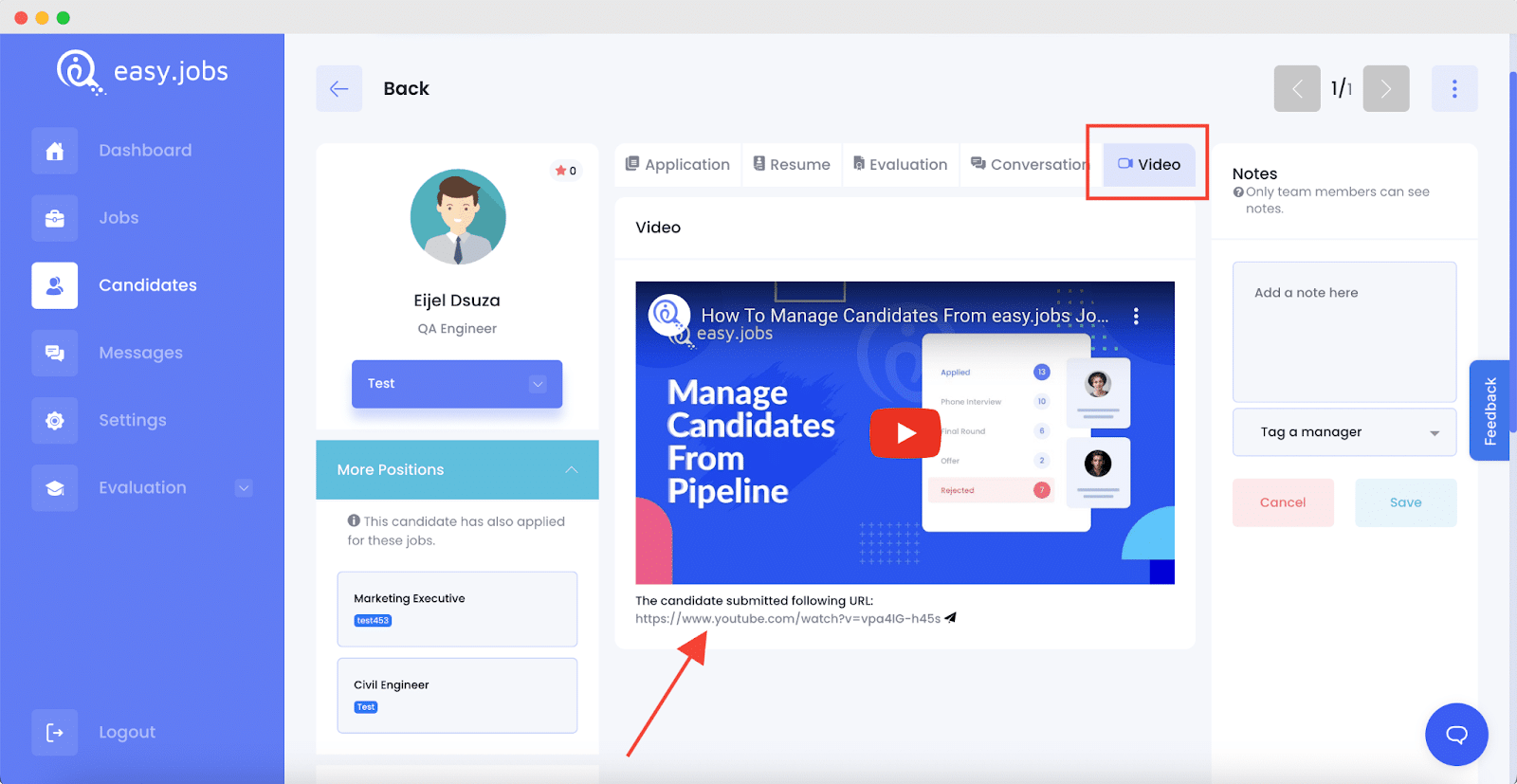Go to the next candidate arrow
Screen dimensions: 1517x784
click(1386, 88)
